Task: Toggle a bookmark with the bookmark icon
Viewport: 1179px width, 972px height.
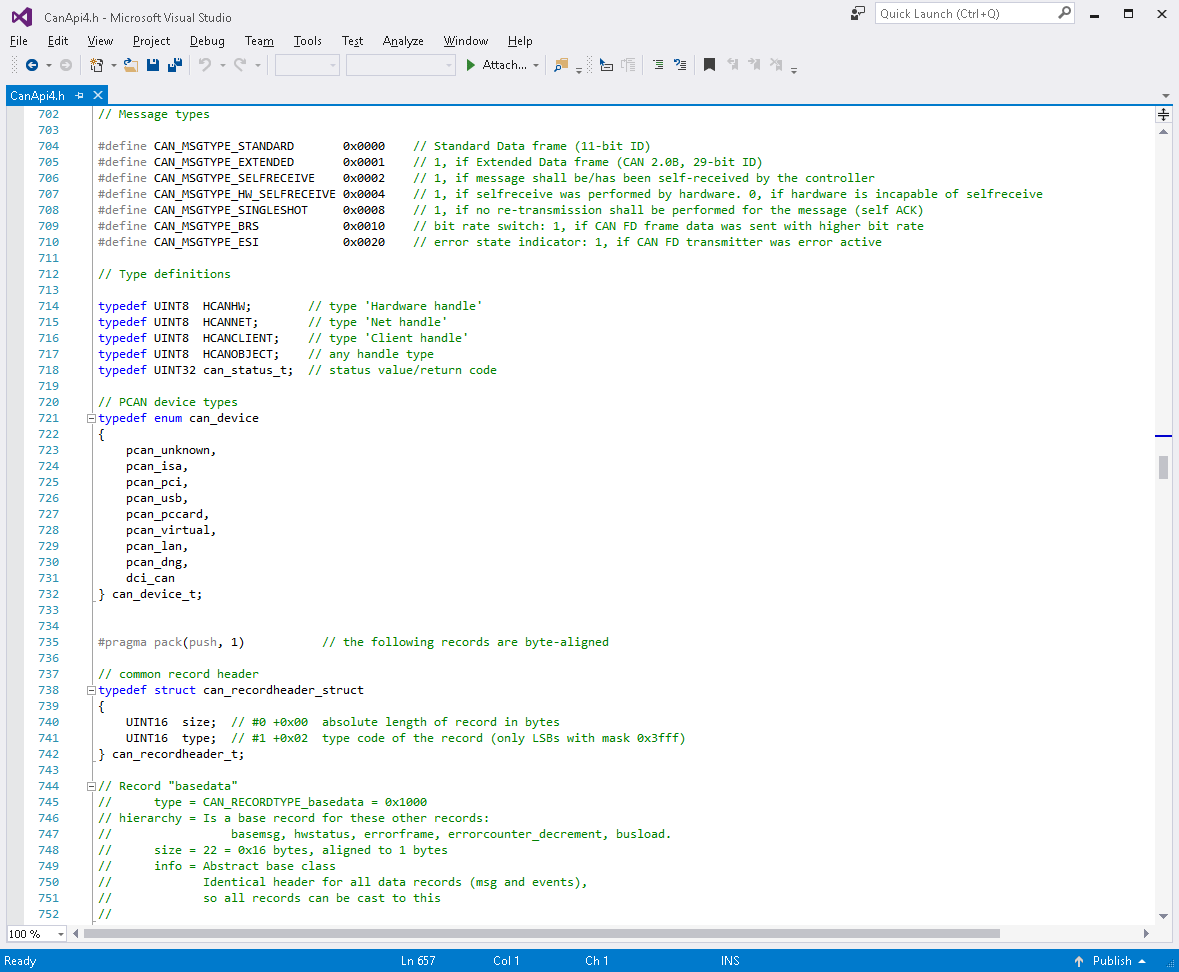Action: point(709,65)
